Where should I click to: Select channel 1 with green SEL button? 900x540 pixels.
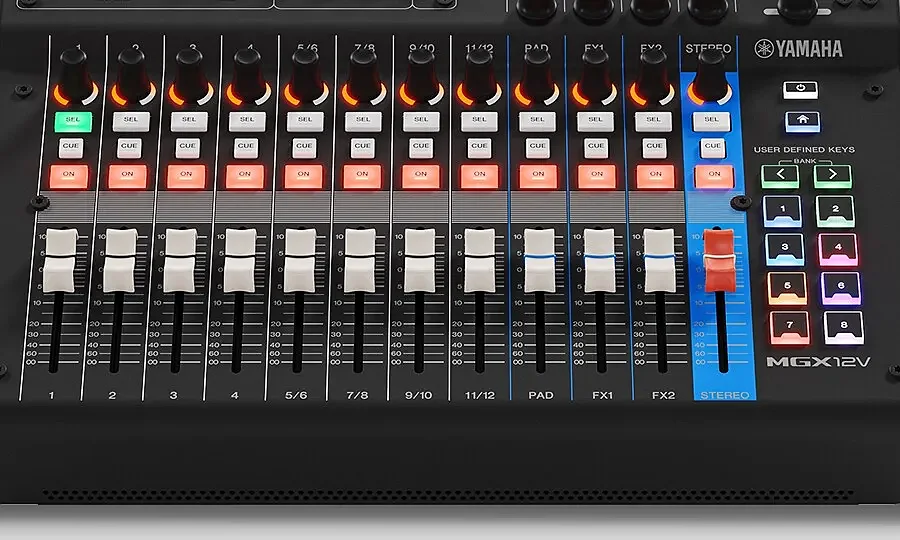pos(70,121)
